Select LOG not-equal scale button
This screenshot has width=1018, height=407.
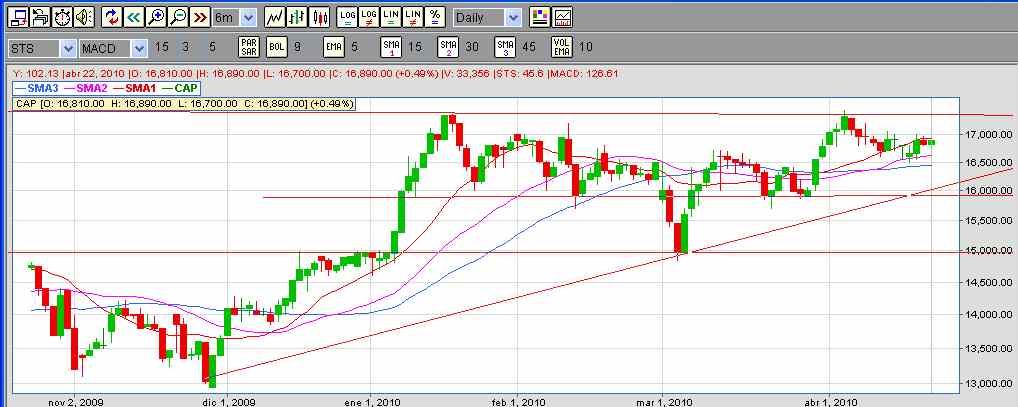tap(369, 17)
